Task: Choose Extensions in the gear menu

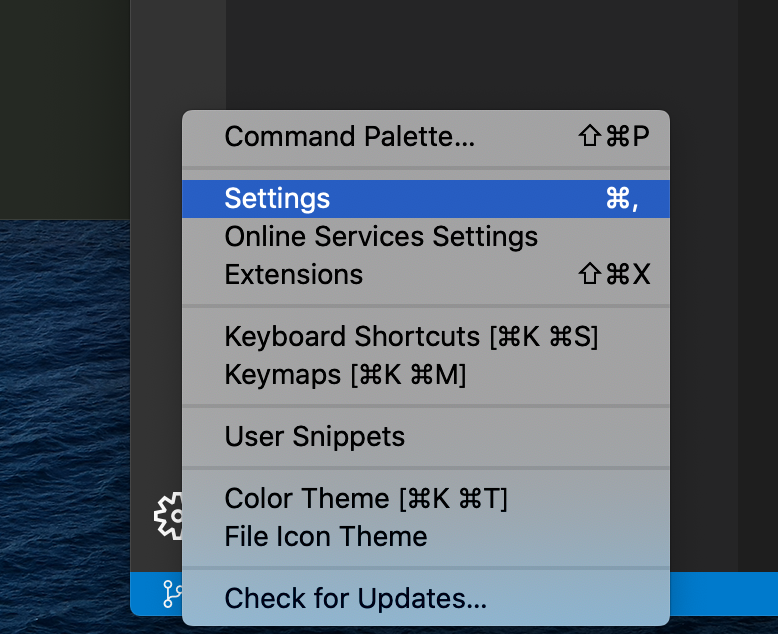Action: (293, 275)
